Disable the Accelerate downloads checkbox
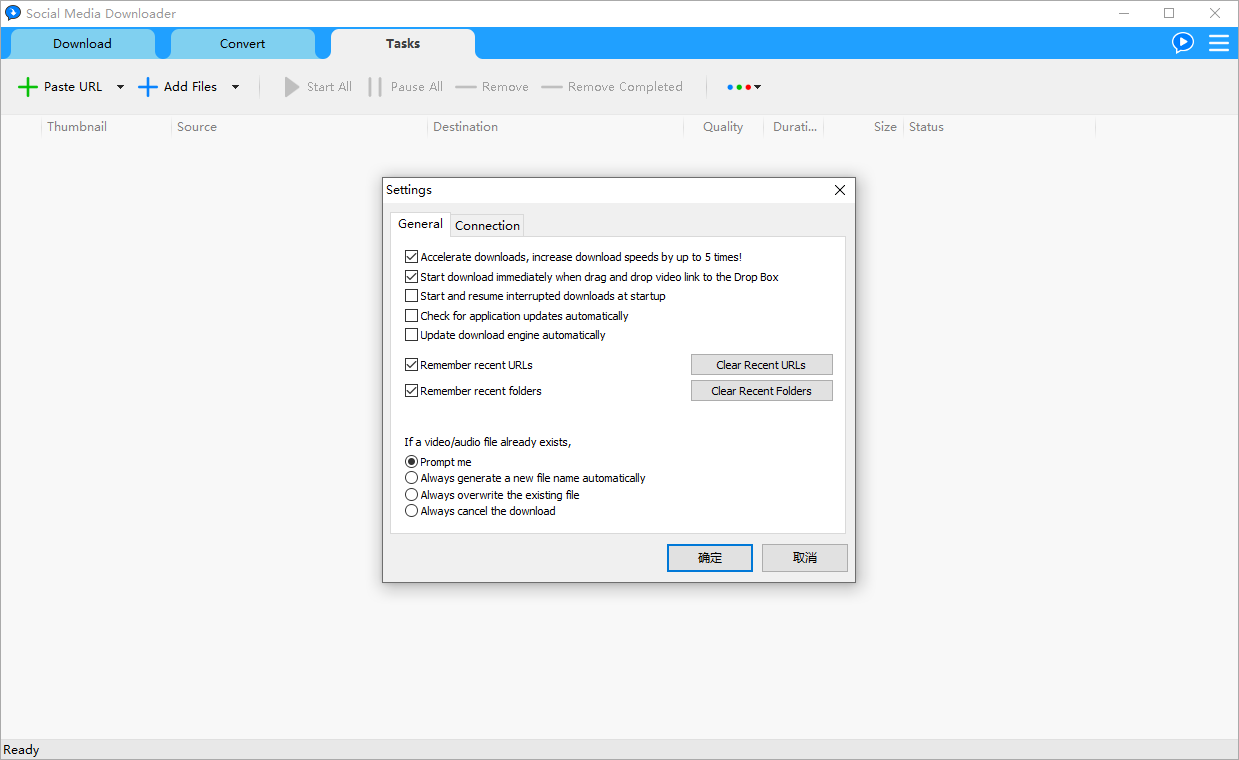The image size is (1239, 760). 411,257
